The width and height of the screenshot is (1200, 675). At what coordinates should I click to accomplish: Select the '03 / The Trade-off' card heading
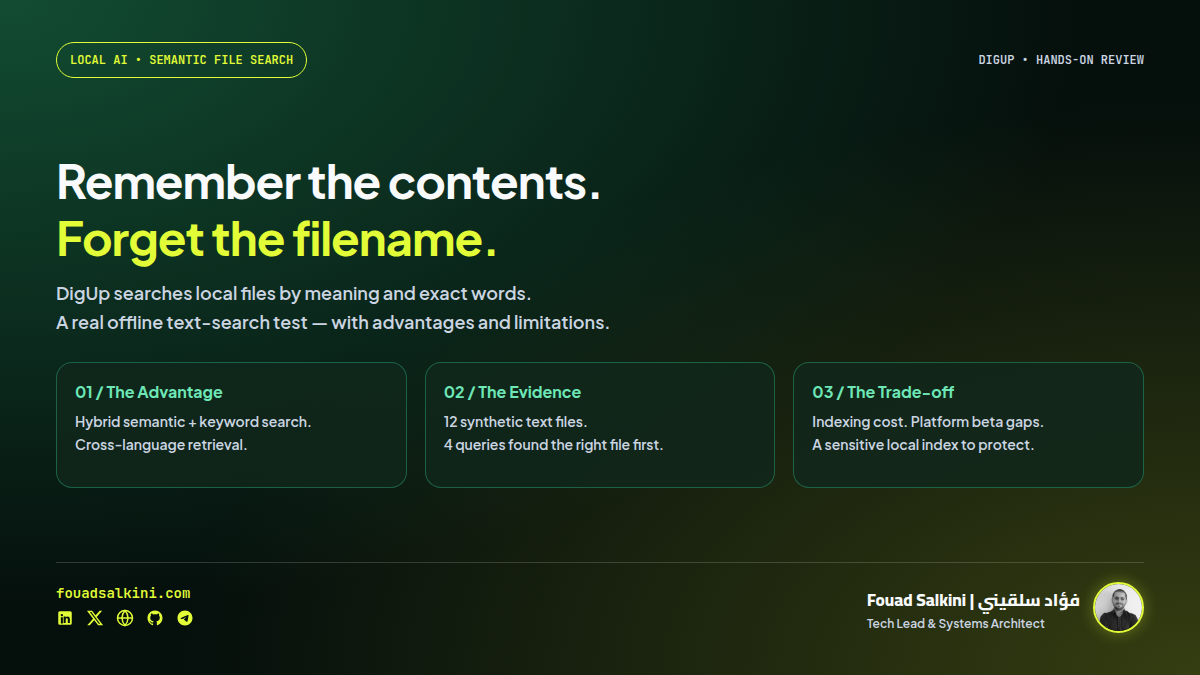[x=883, y=392]
